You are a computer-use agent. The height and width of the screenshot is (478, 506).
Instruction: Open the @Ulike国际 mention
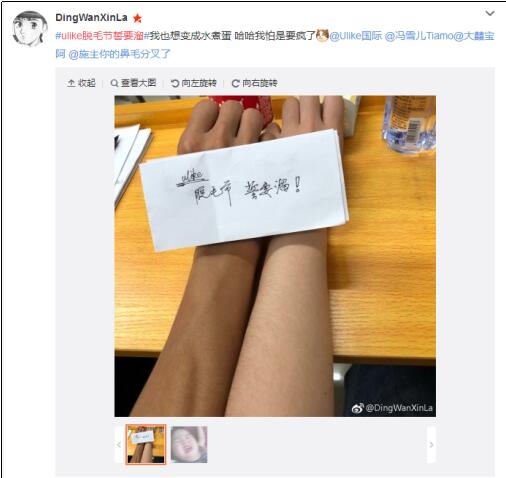click(x=355, y=36)
